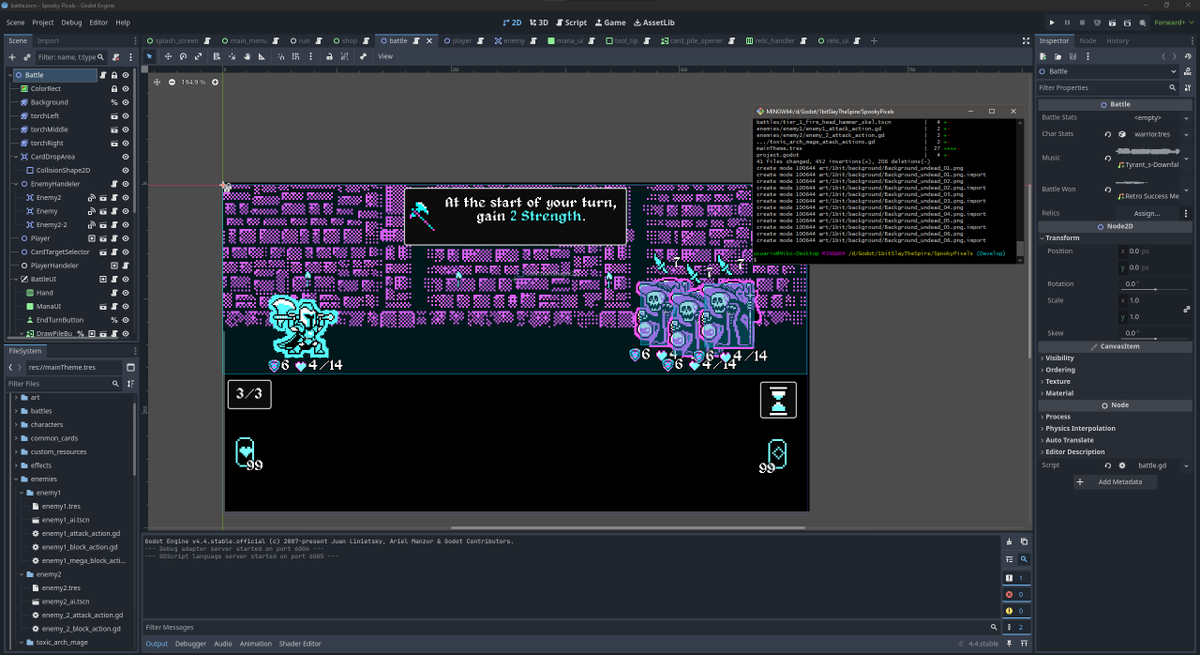Open the Scene menu

[16, 22]
